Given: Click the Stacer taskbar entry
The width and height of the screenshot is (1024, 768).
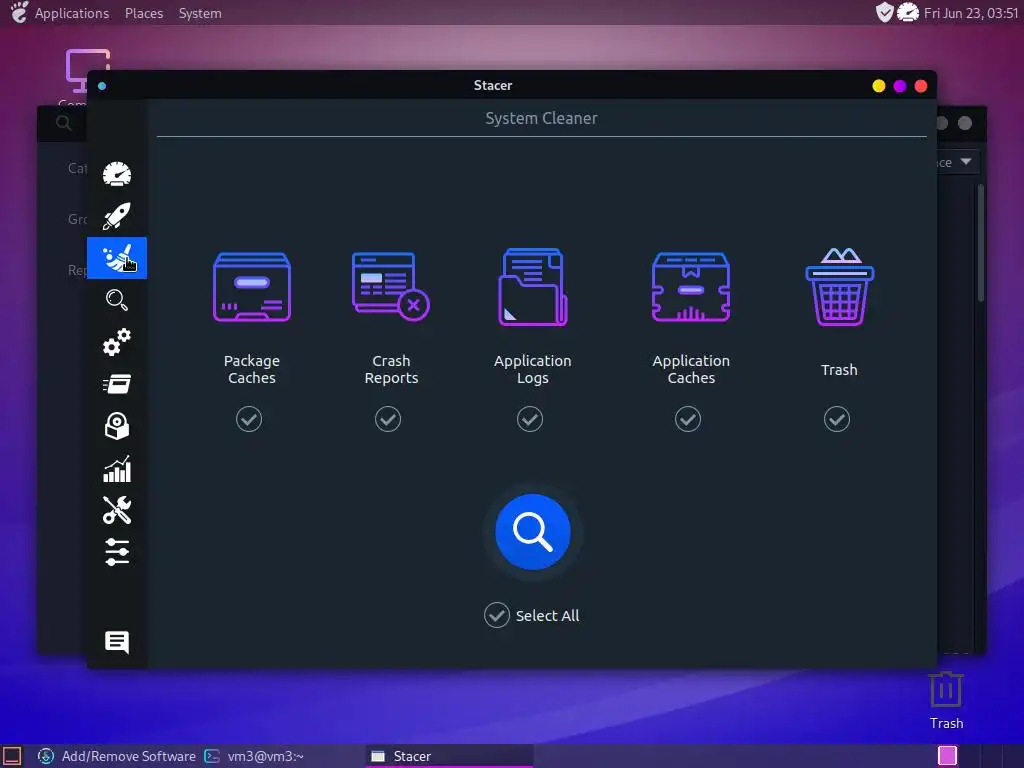Looking at the screenshot, I should click(x=449, y=756).
